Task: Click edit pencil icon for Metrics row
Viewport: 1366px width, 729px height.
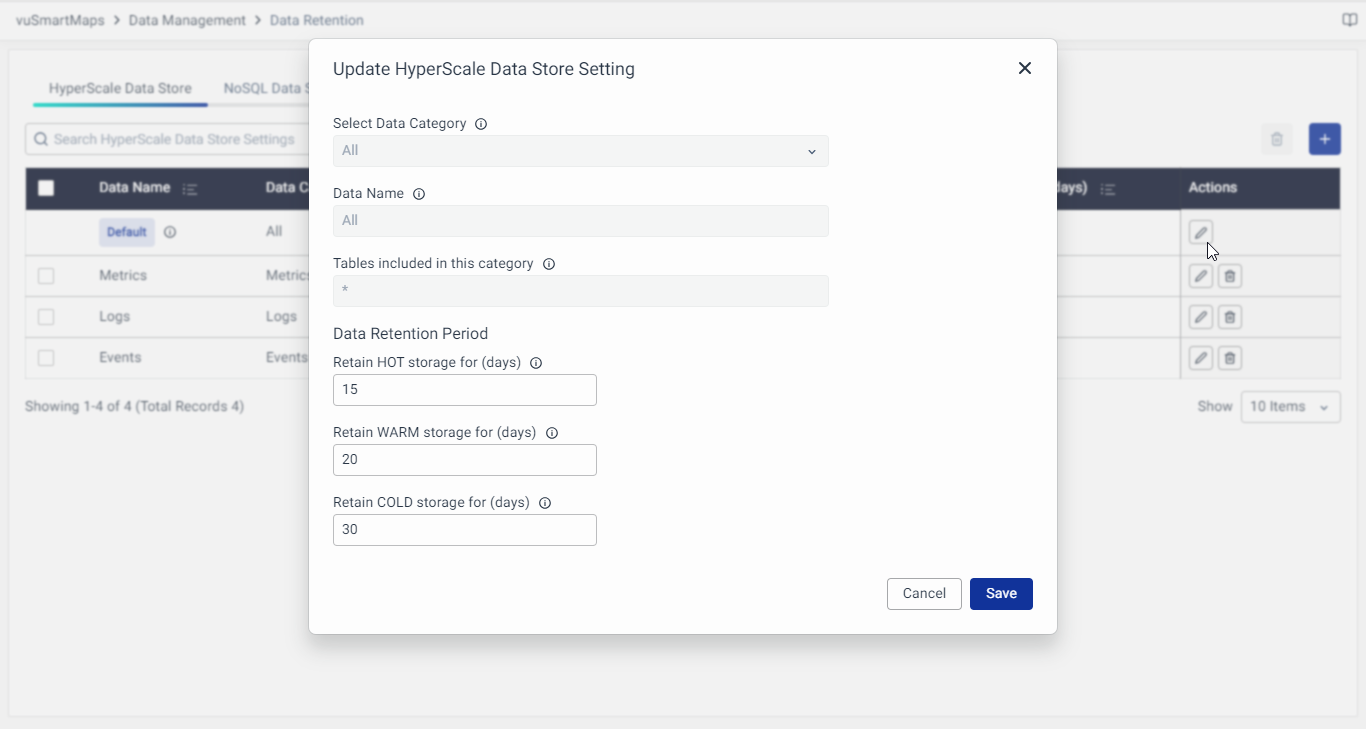Action: click(x=1201, y=276)
